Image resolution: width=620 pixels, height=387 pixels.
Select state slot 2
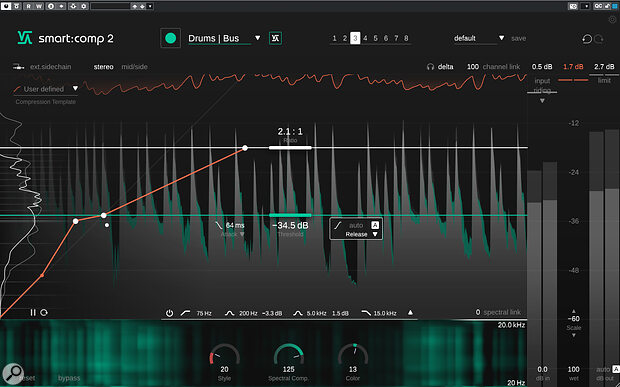[345, 38]
